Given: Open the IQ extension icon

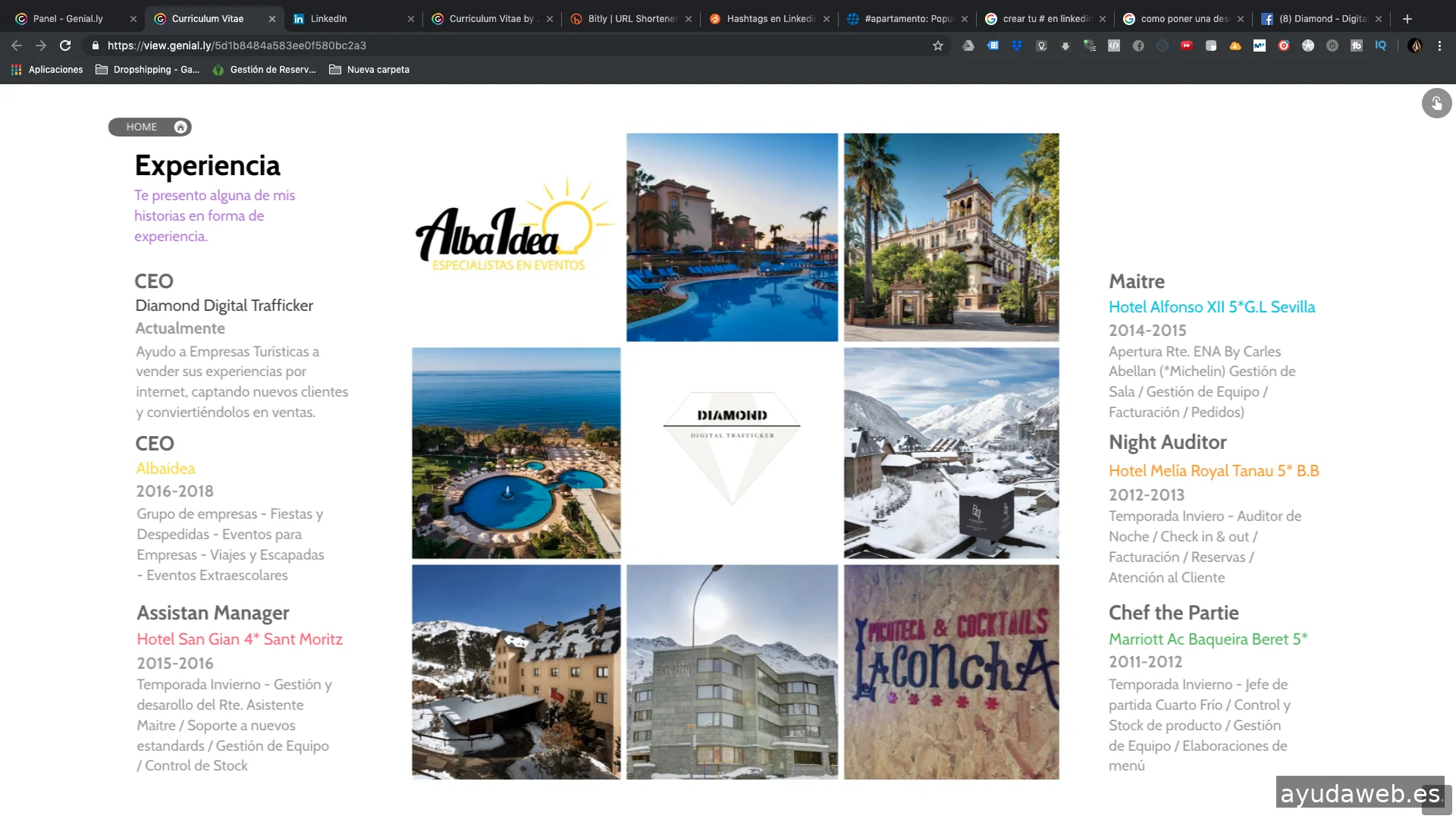Looking at the screenshot, I should (1381, 45).
